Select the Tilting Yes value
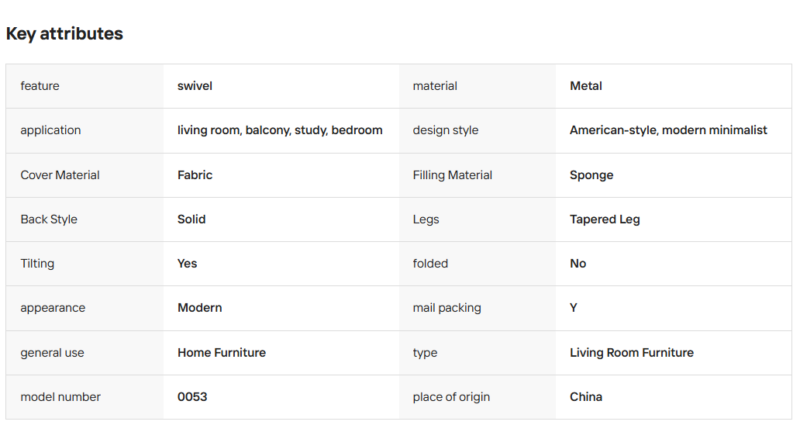The width and height of the screenshot is (800, 425). (x=187, y=263)
